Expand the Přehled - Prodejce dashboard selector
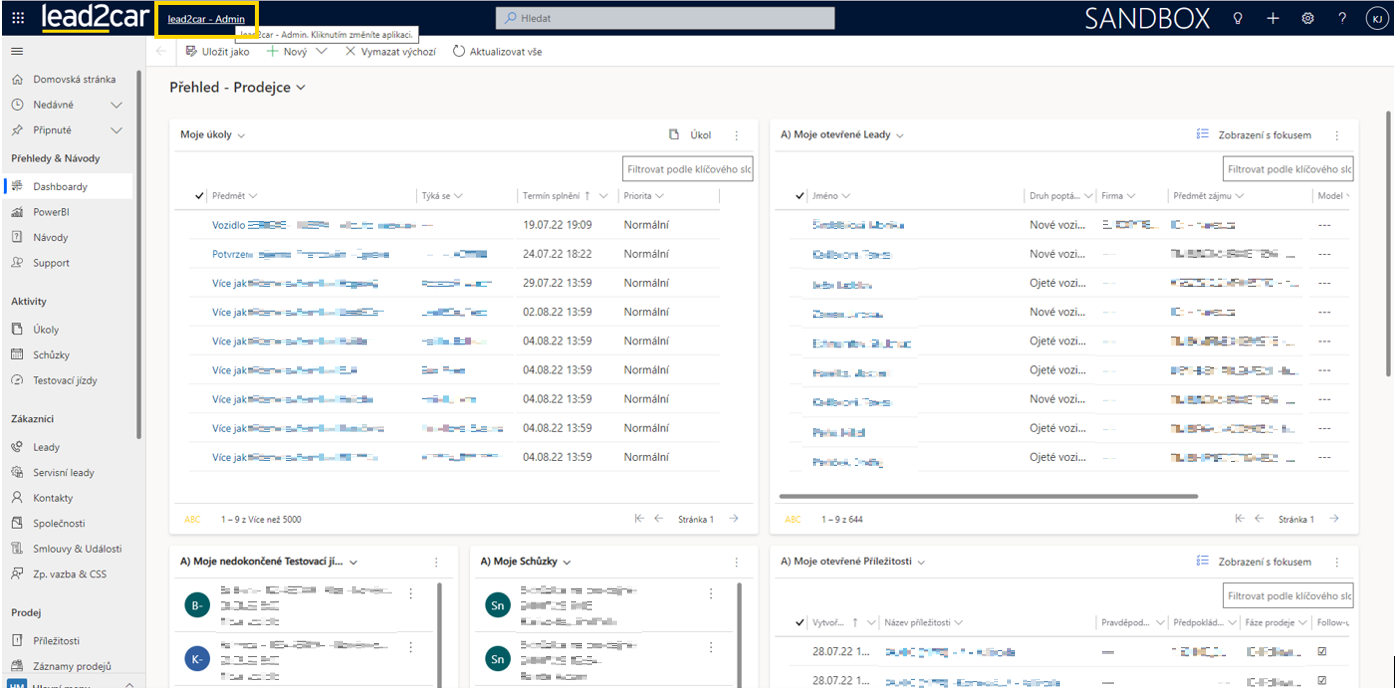1397x688 pixels. (301, 88)
